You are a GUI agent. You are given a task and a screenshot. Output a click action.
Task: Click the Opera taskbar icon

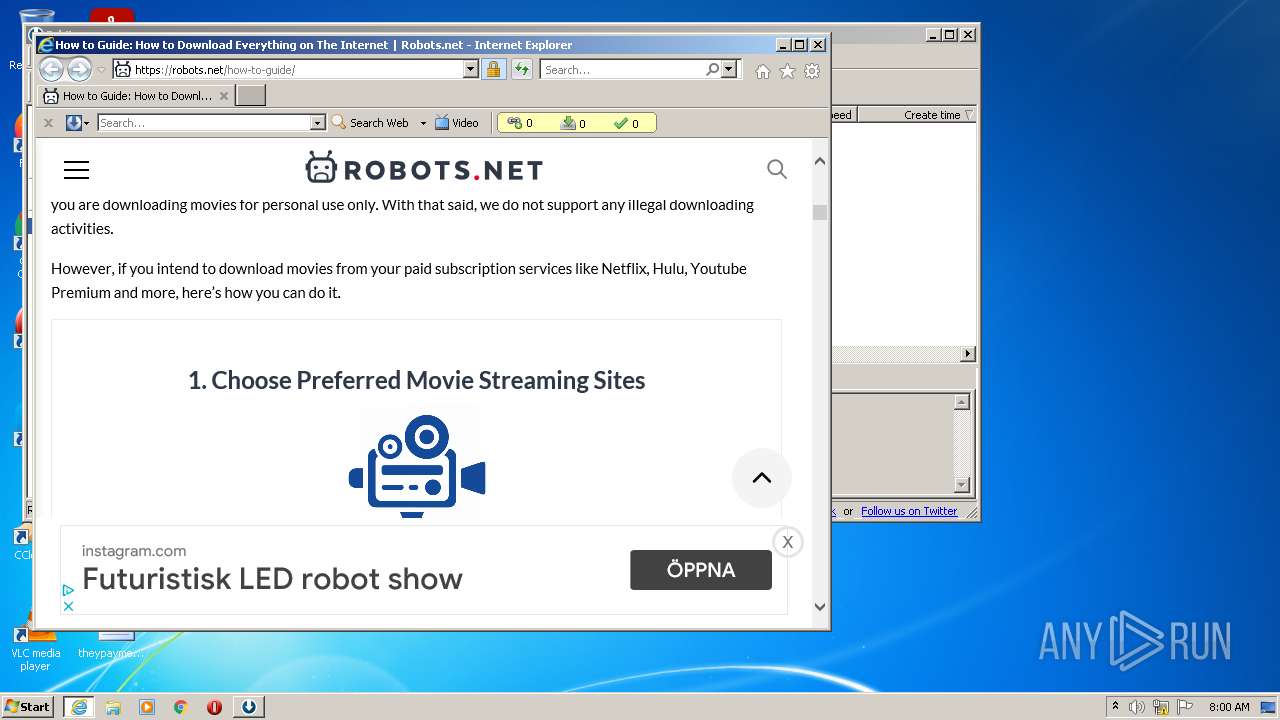[214, 706]
